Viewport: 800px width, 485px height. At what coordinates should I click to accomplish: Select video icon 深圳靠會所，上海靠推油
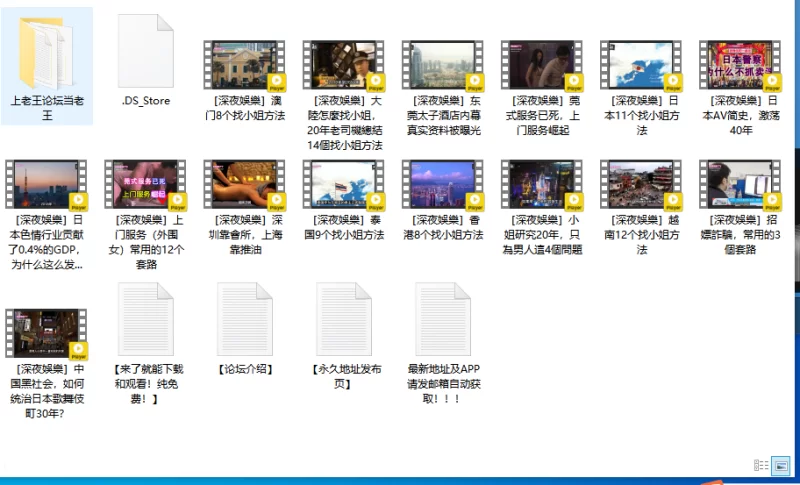click(244, 185)
